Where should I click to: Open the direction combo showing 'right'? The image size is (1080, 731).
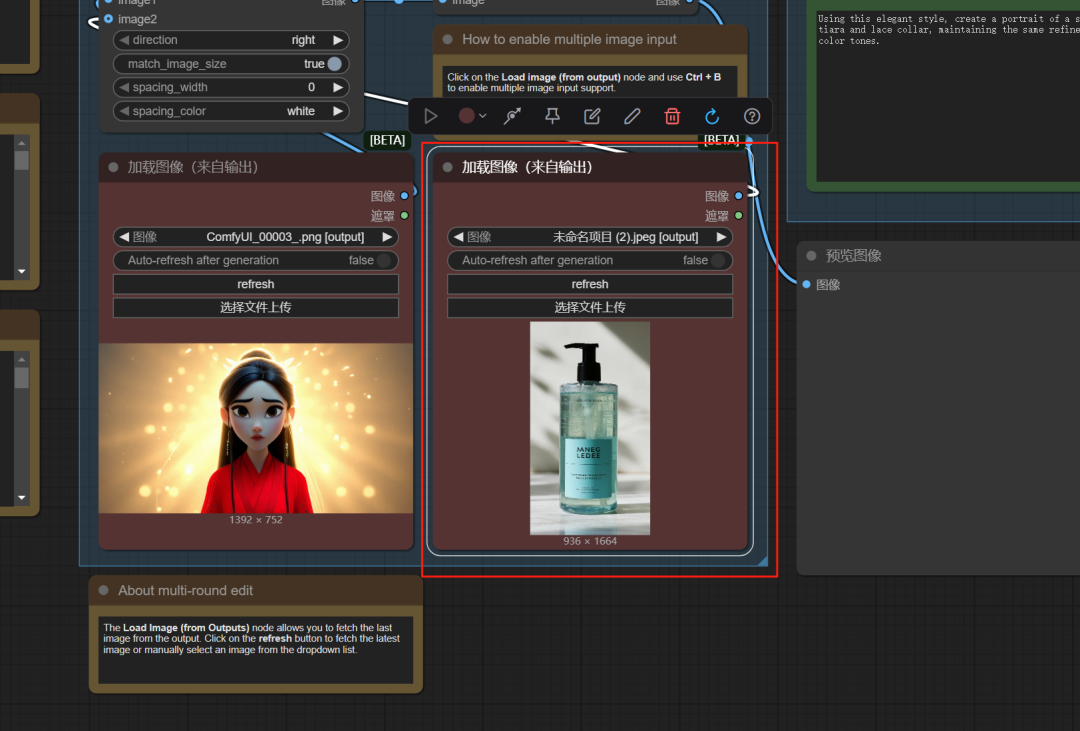click(x=231, y=40)
